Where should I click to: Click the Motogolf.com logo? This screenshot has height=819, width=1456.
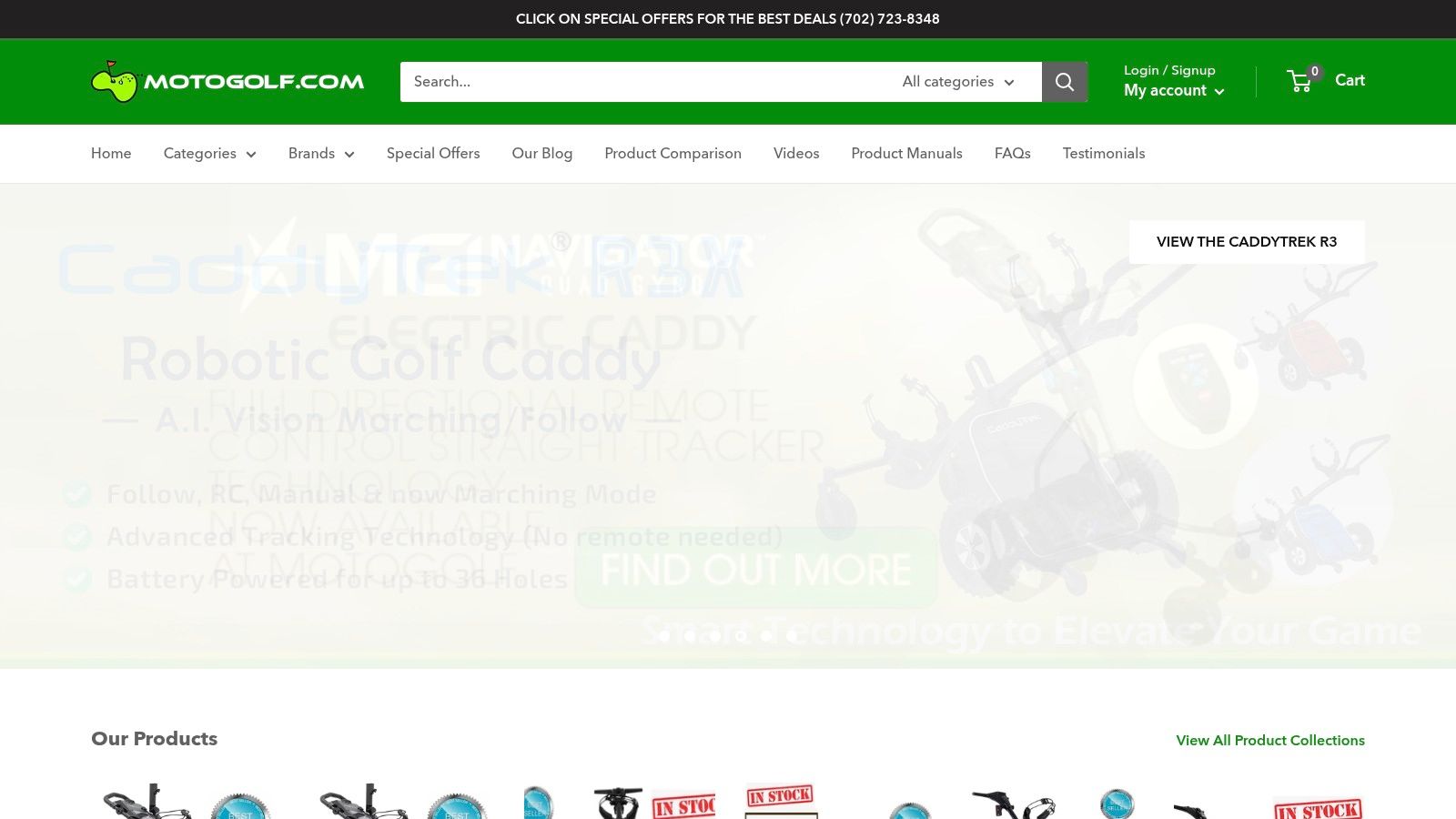(227, 81)
